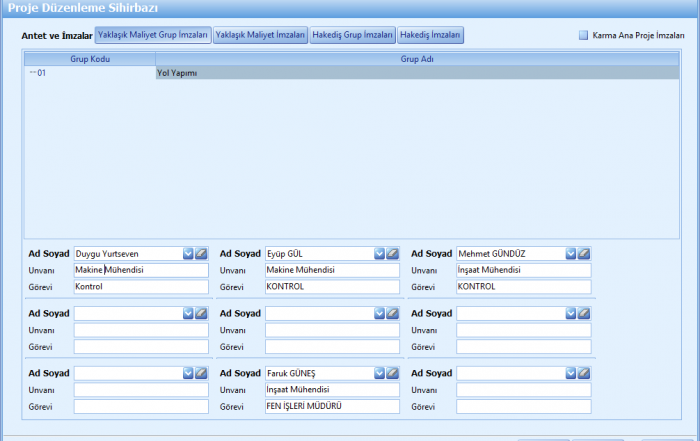Image resolution: width=700 pixels, height=441 pixels.
Task: Expand the Faruk GÜNEŞ name dropdown
Action: tap(379, 373)
